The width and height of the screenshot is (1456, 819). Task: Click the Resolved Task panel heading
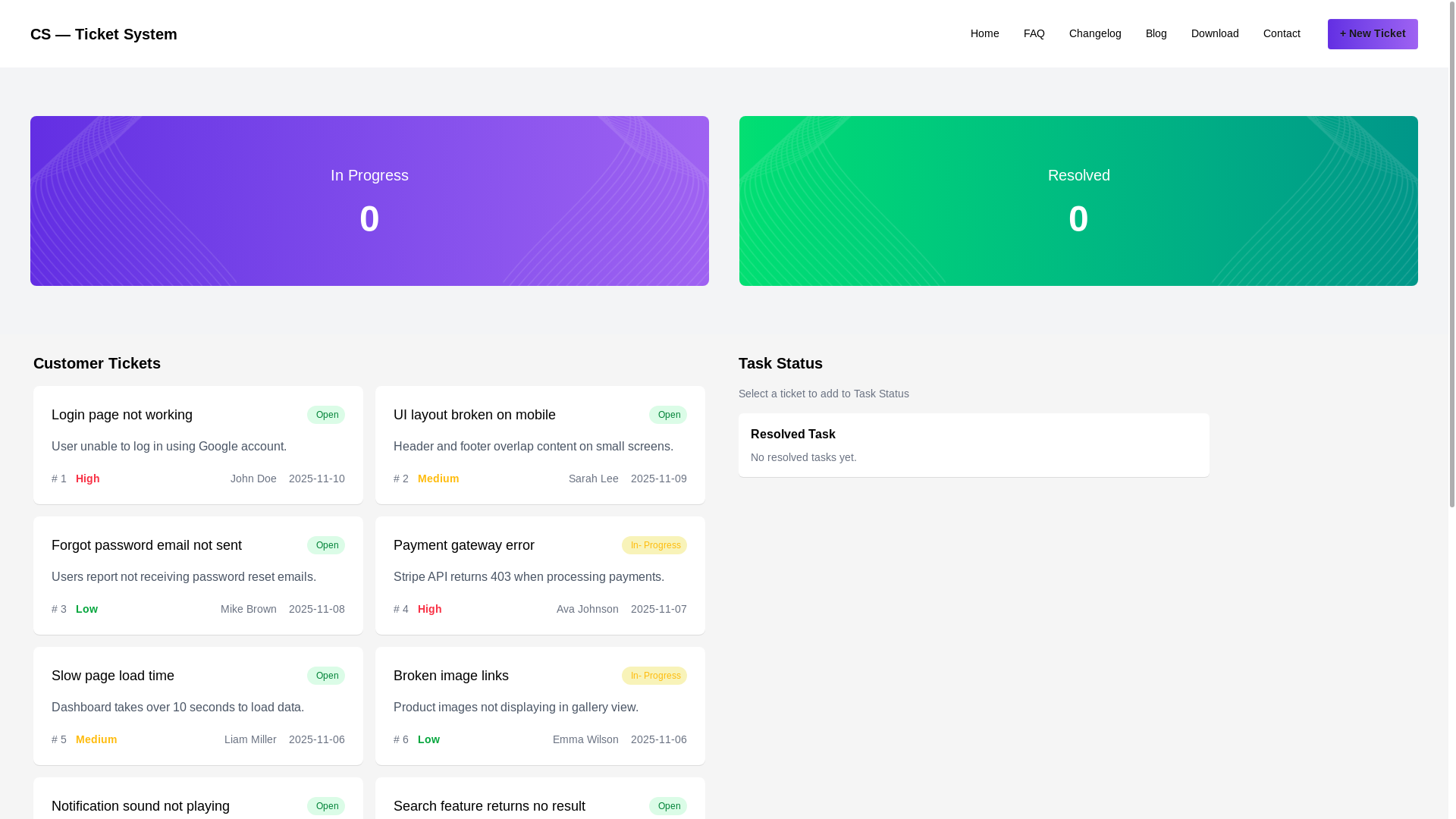pos(793,435)
